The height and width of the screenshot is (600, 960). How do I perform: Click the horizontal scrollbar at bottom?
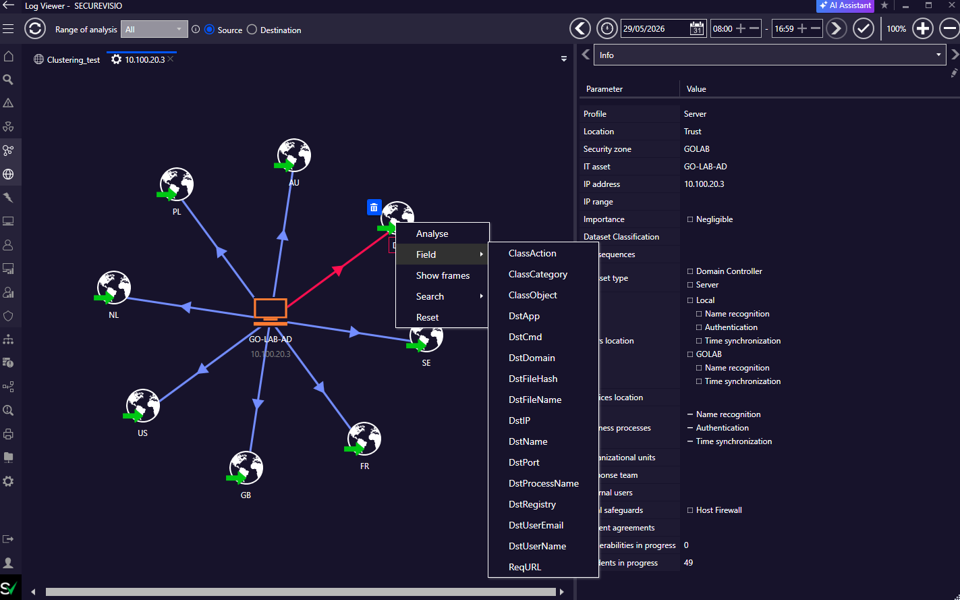[x=300, y=592]
